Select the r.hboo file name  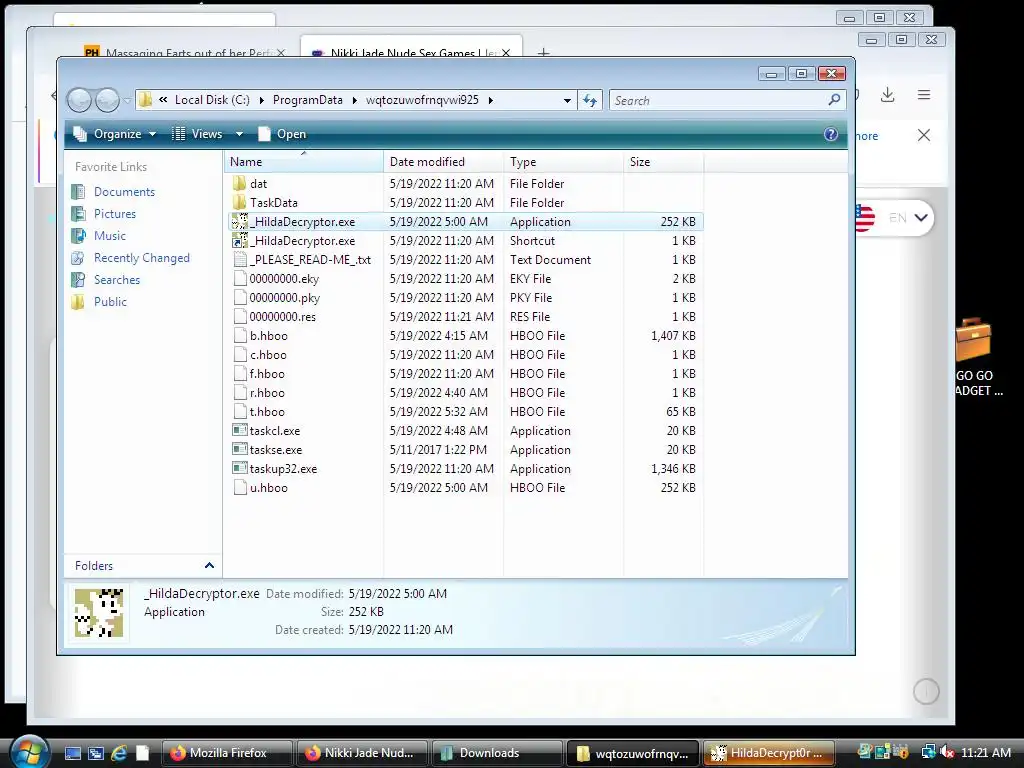tap(267, 392)
